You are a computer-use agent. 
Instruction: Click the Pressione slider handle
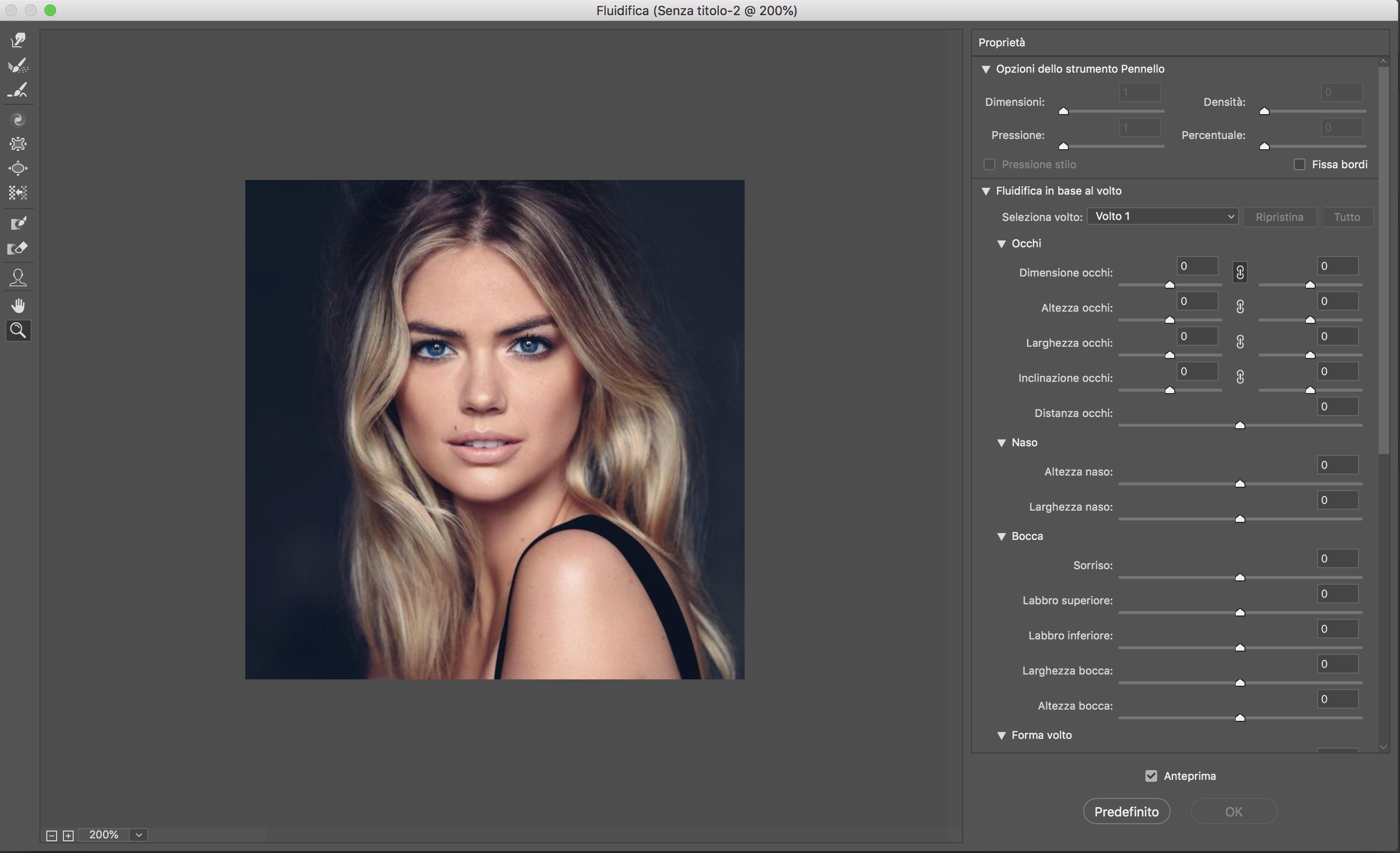[1063, 147]
